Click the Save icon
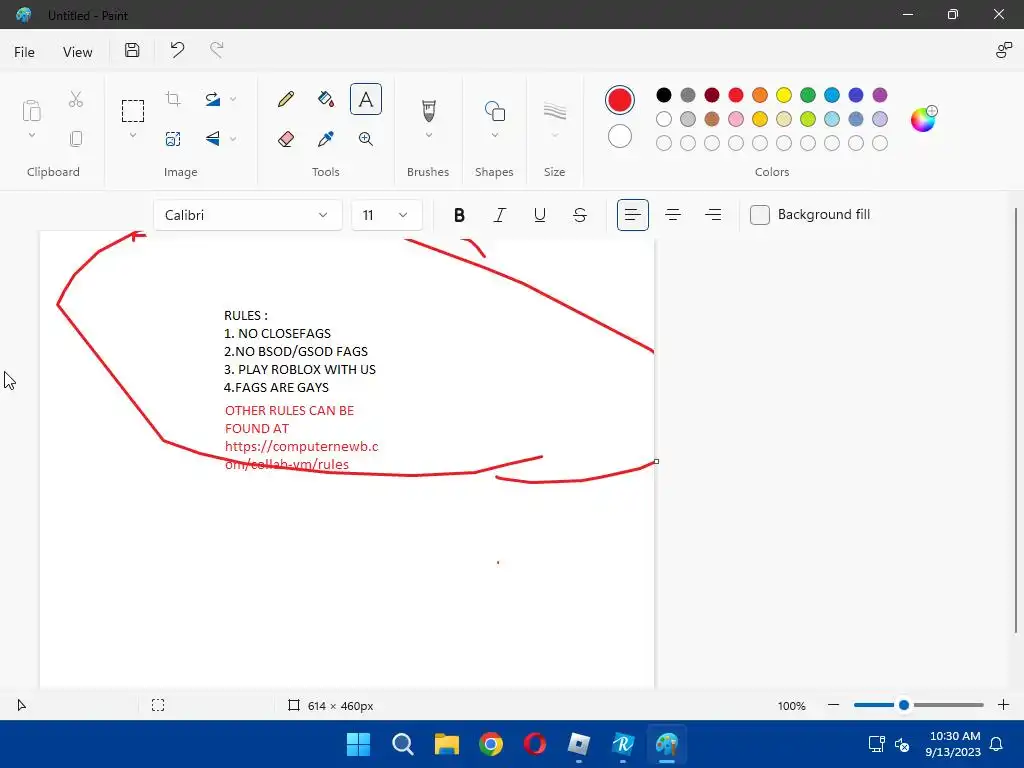This screenshot has width=1024, height=768. tap(132, 50)
